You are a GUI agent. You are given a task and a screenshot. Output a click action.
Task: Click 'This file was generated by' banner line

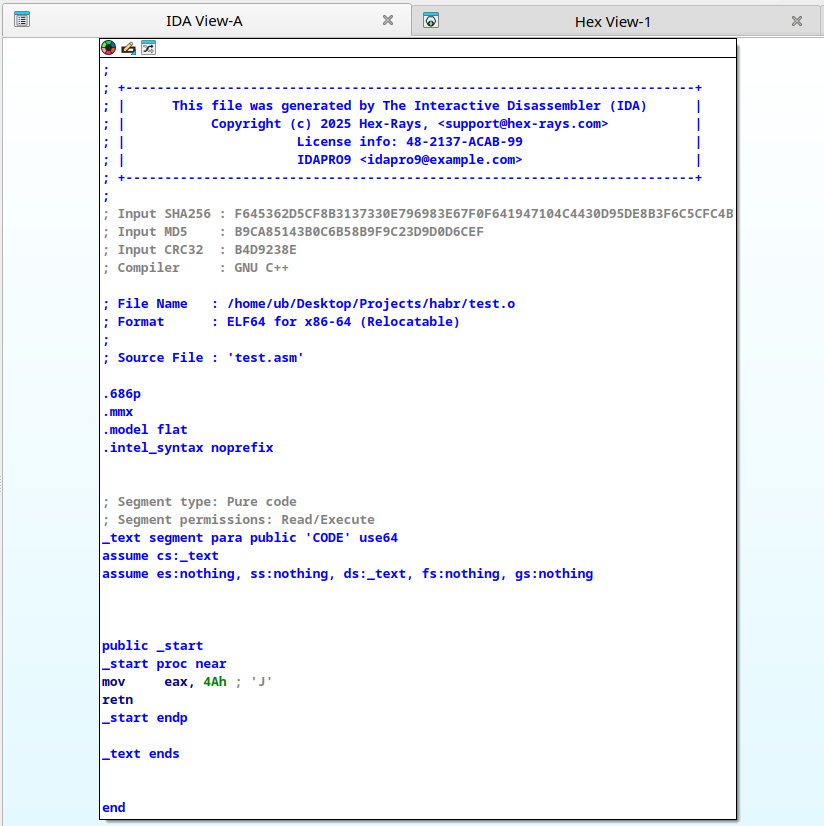pyautogui.click(x=409, y=106)
